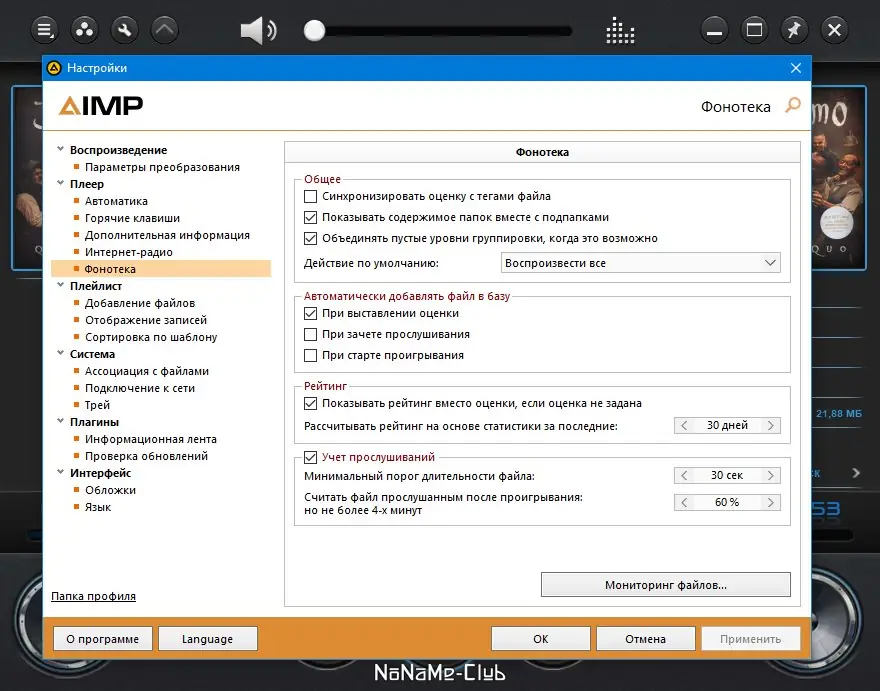The height and width of the screenshot is (691, 880).
Task: Click the О программе button
Action: tap(102, 639)
